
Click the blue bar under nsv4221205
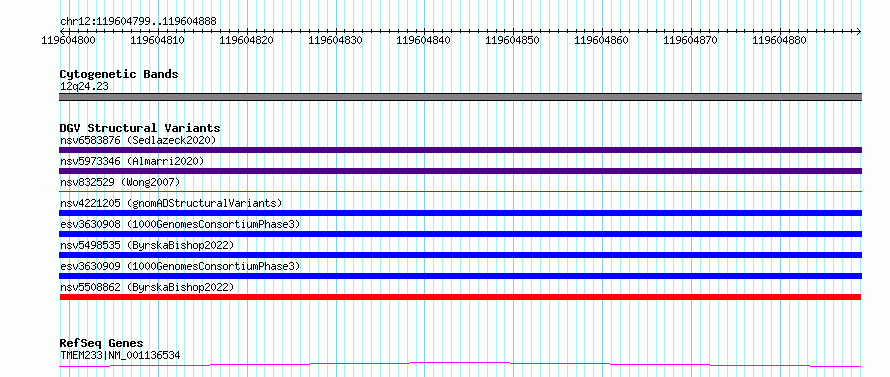tap(460, 213)
